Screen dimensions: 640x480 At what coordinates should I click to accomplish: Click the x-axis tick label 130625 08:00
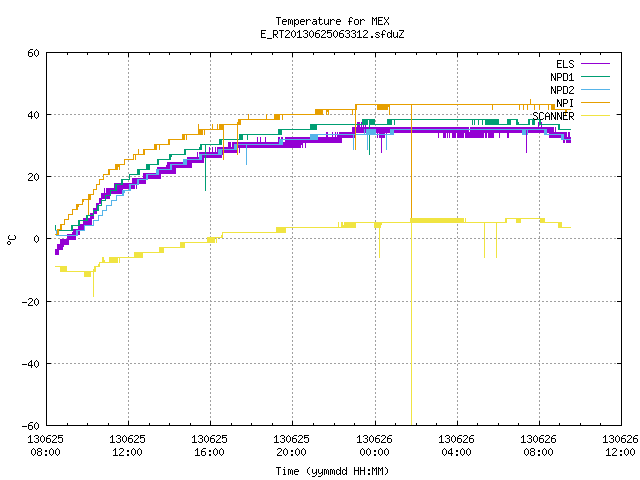(x=45, y=446)
